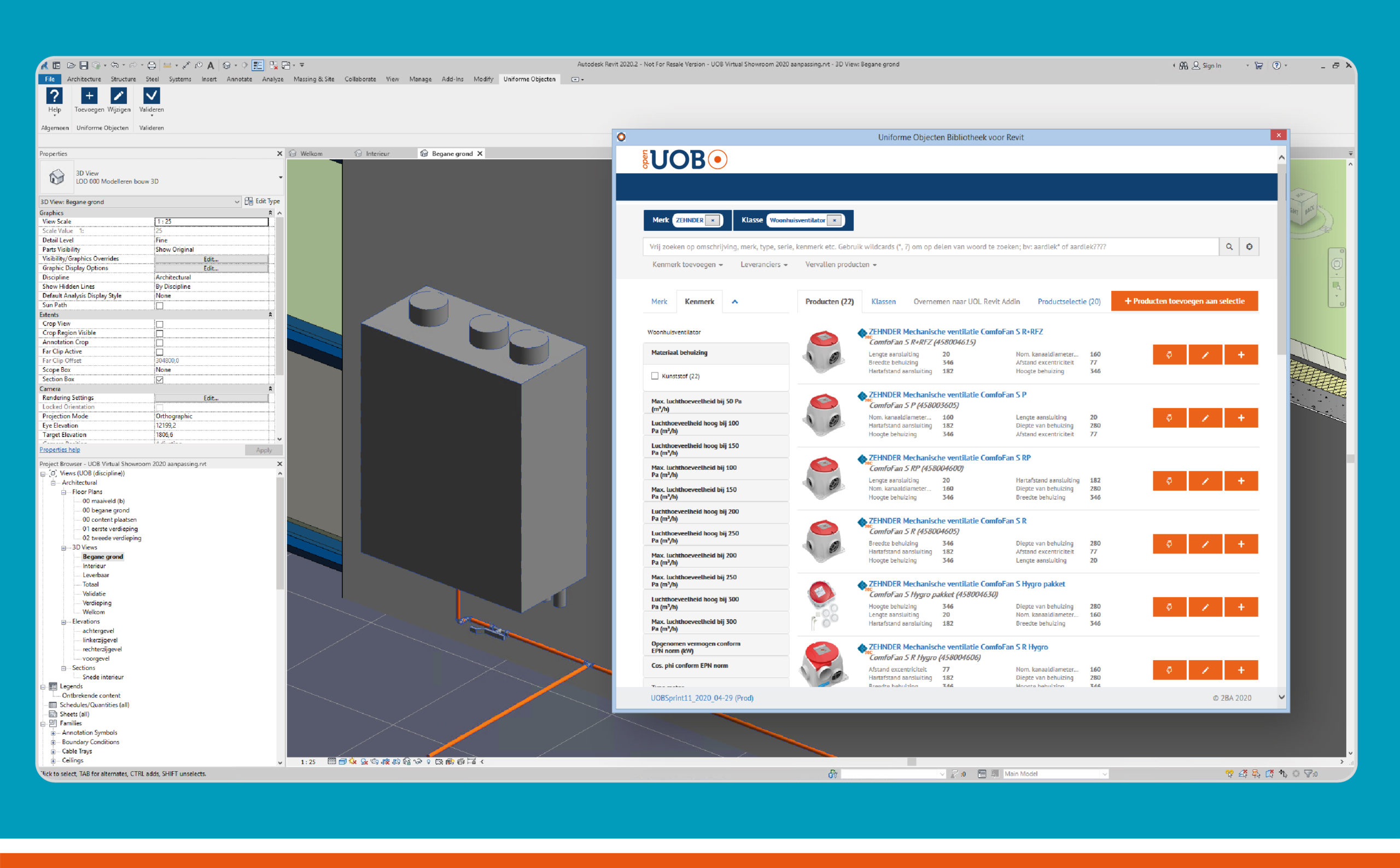
Task: Click the shopping cart icon in Revit title bar
Action: click(1259, 66)
